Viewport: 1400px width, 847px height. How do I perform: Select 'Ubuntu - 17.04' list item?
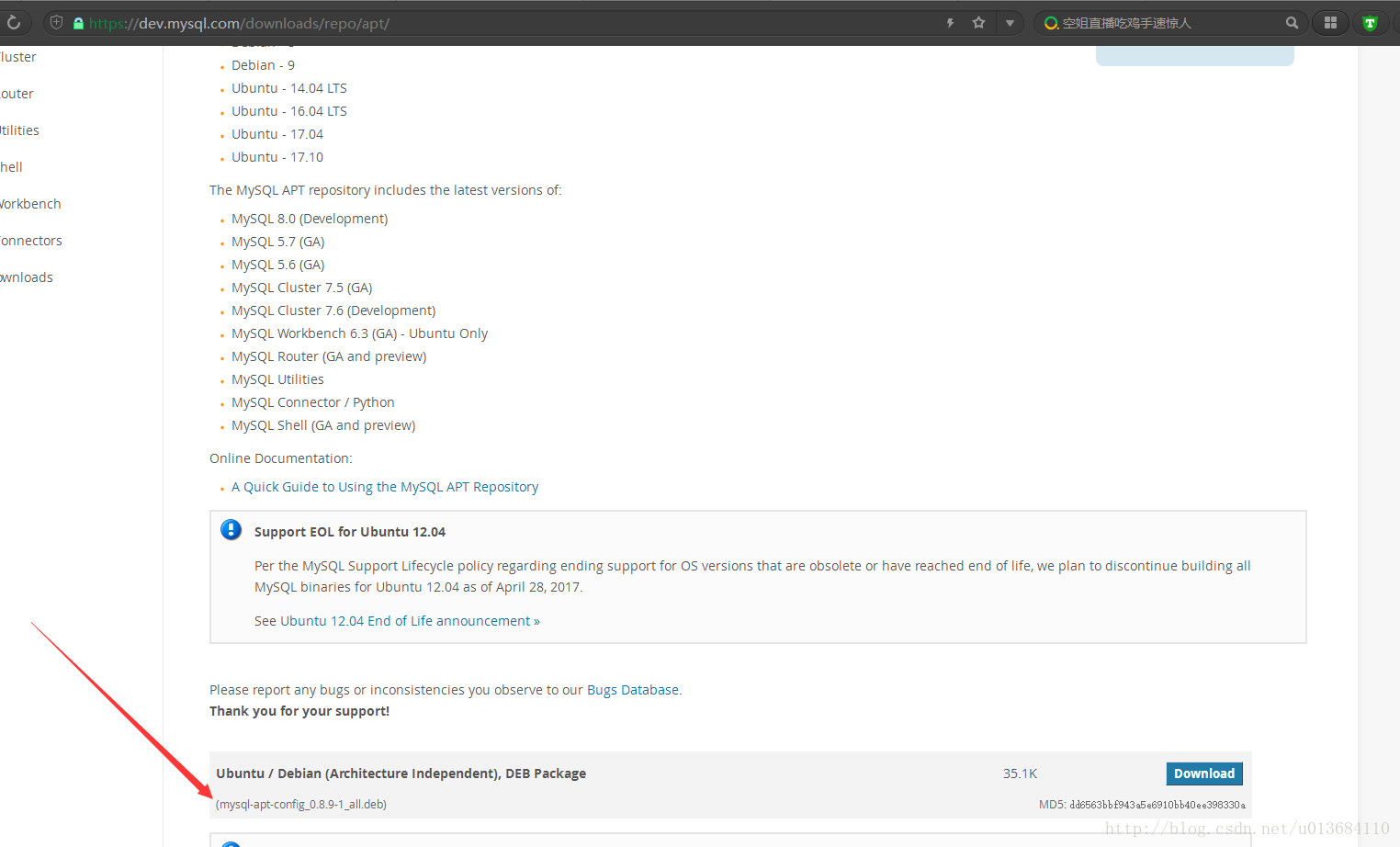(277, 134)
